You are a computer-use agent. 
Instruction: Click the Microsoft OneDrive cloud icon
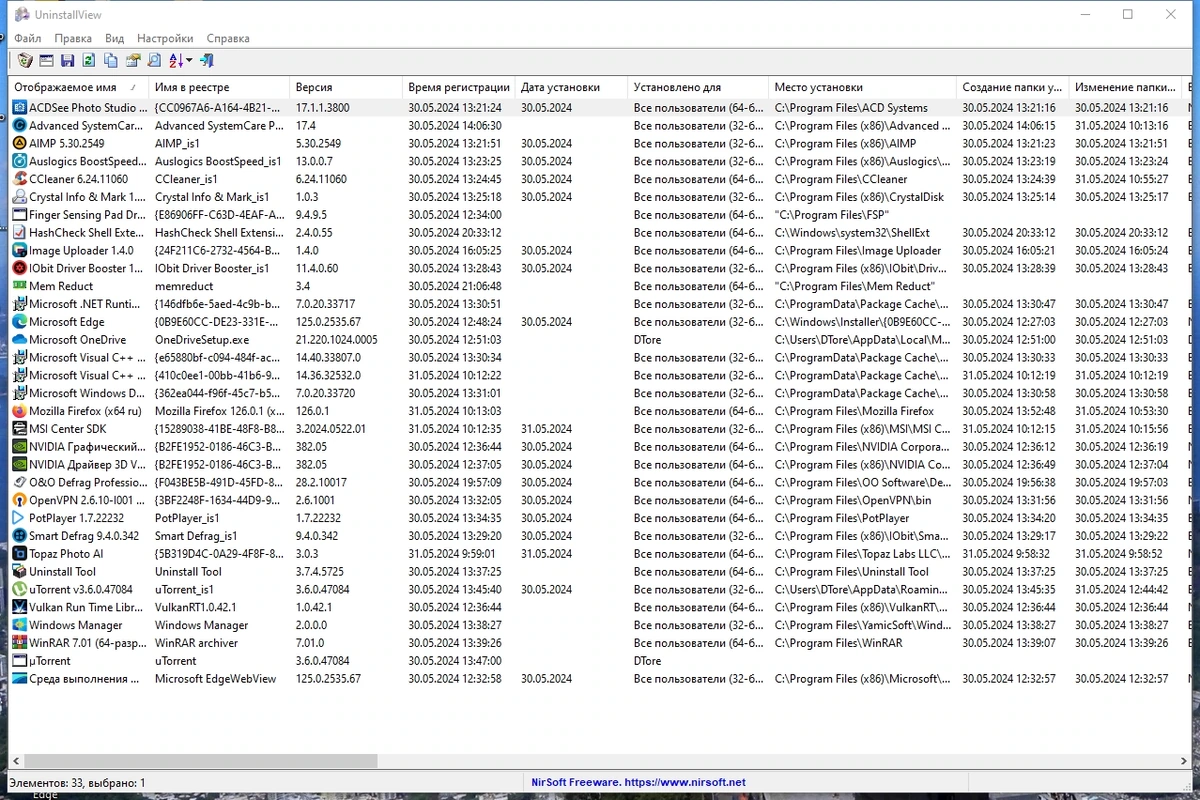click(19, 340)
